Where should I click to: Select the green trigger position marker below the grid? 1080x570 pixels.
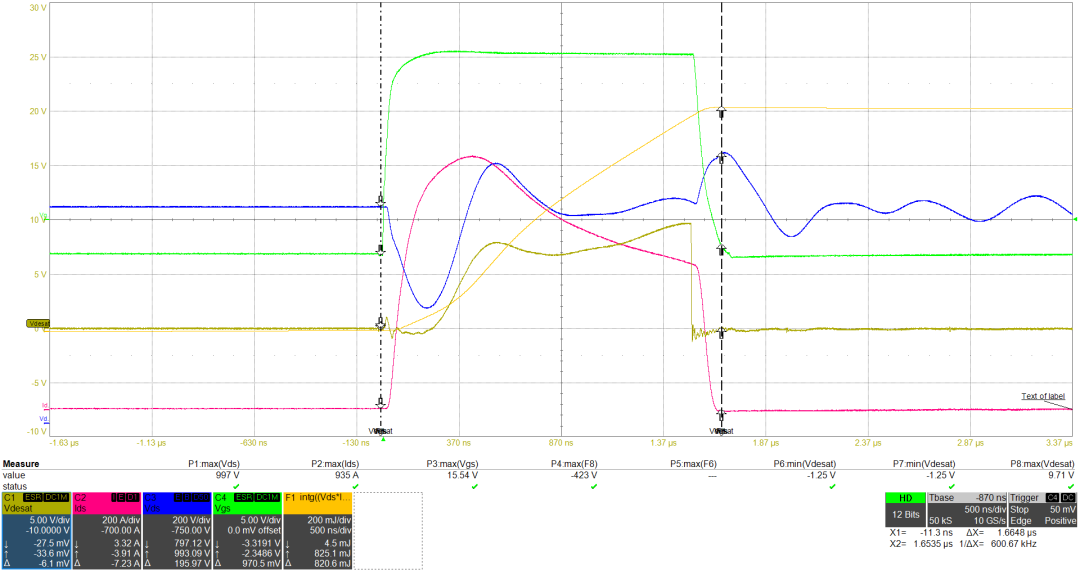tap(383, 439)
